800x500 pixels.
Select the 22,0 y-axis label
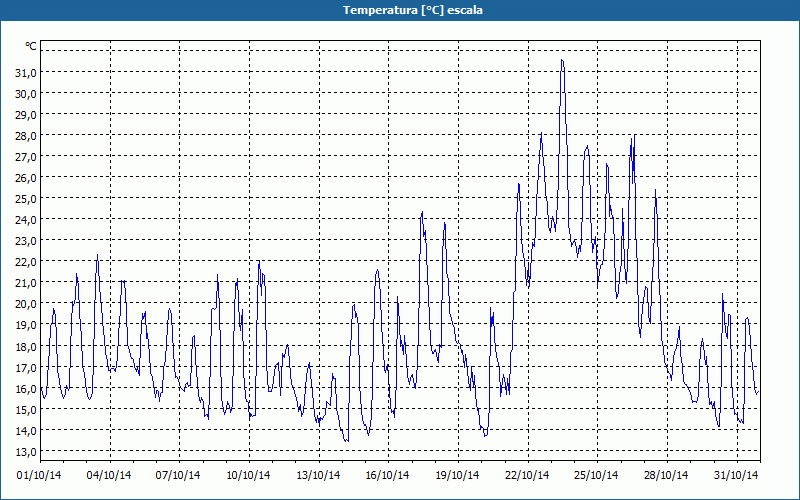pyautogui.click(x=26, y=262)
